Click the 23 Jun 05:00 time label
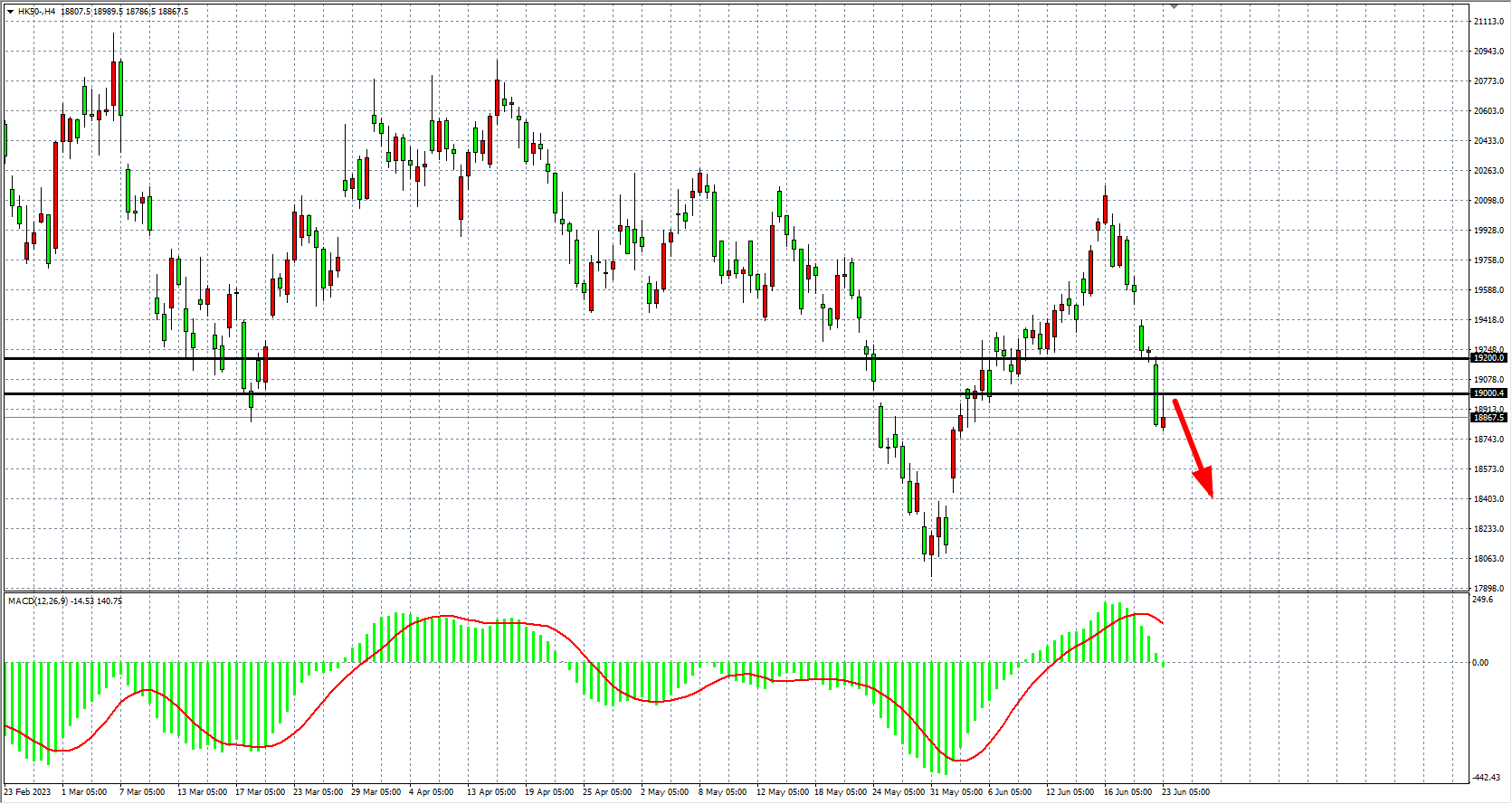 (x=1185, y=792)
